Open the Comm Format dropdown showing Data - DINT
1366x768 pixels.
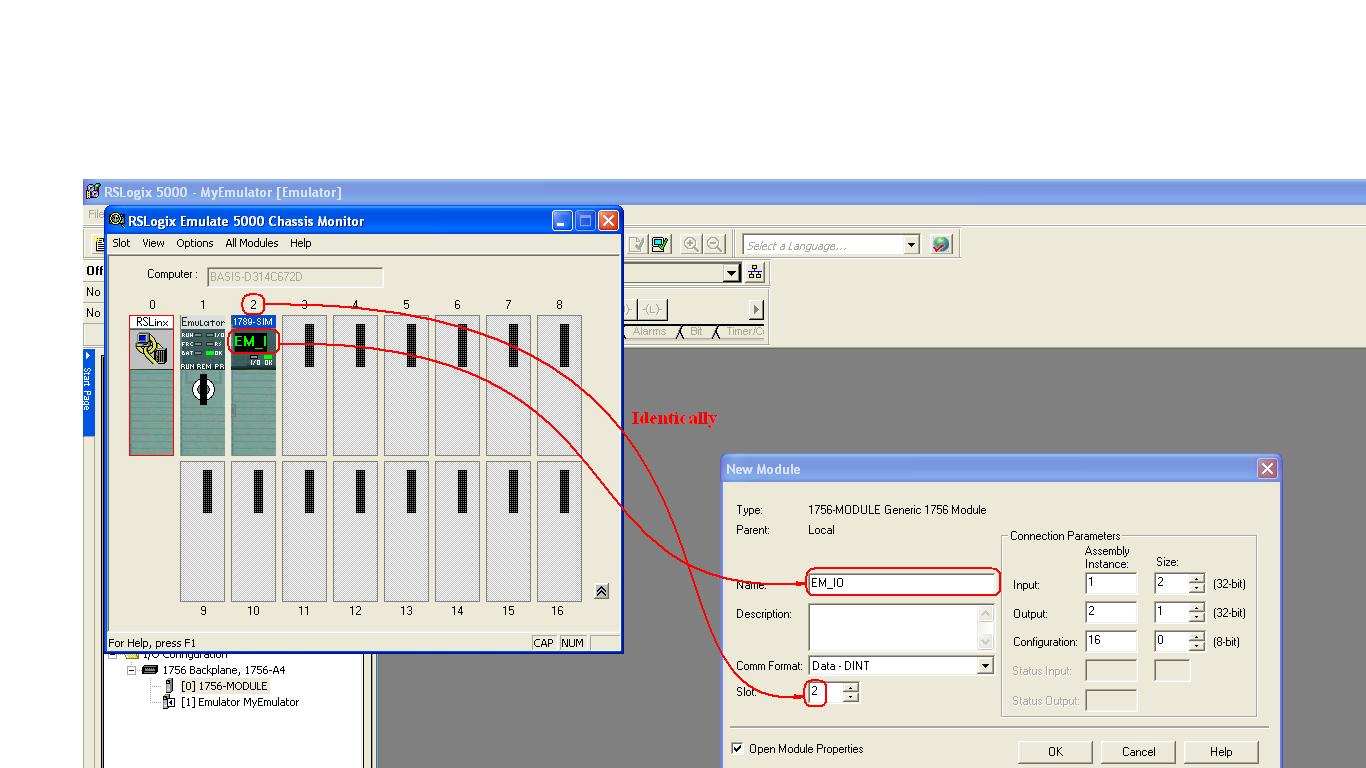point(985,665)
